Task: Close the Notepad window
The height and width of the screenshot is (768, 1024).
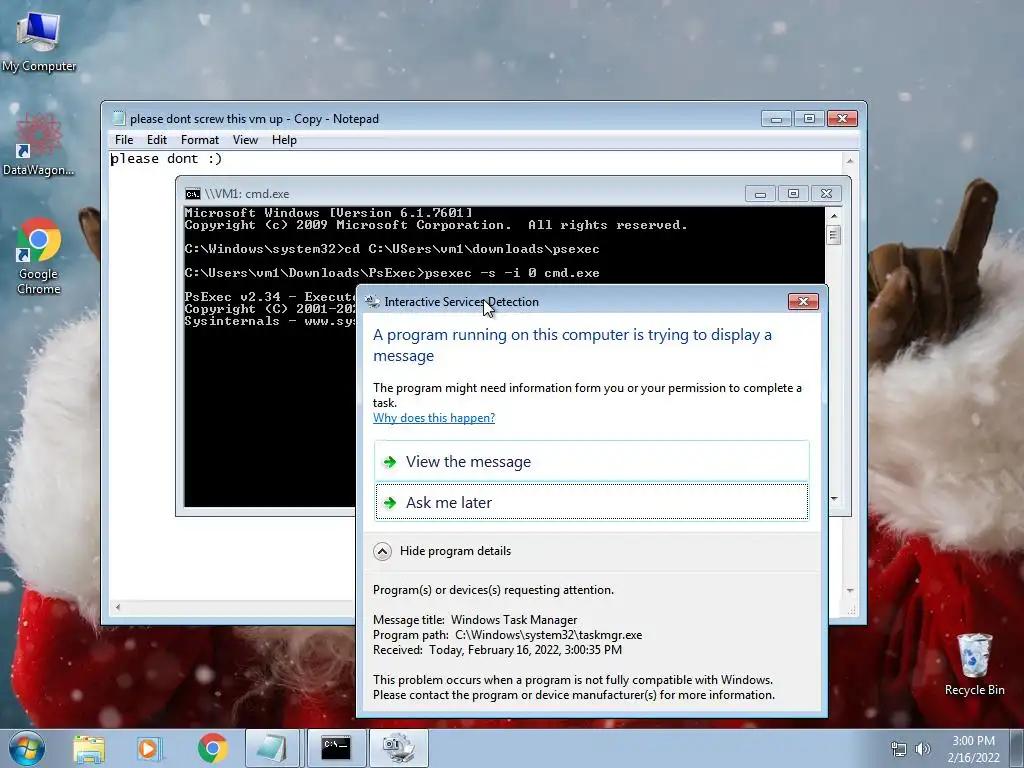Action: click(842, 119)
